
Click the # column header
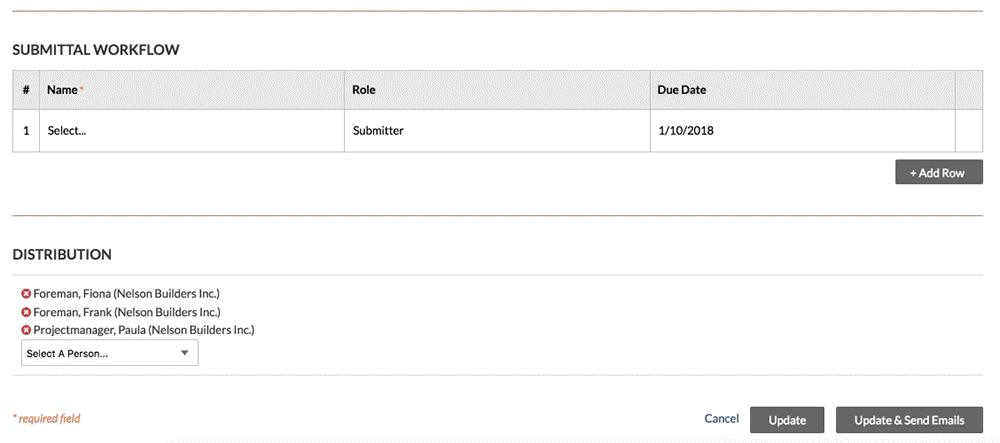(x=26, y=90)
